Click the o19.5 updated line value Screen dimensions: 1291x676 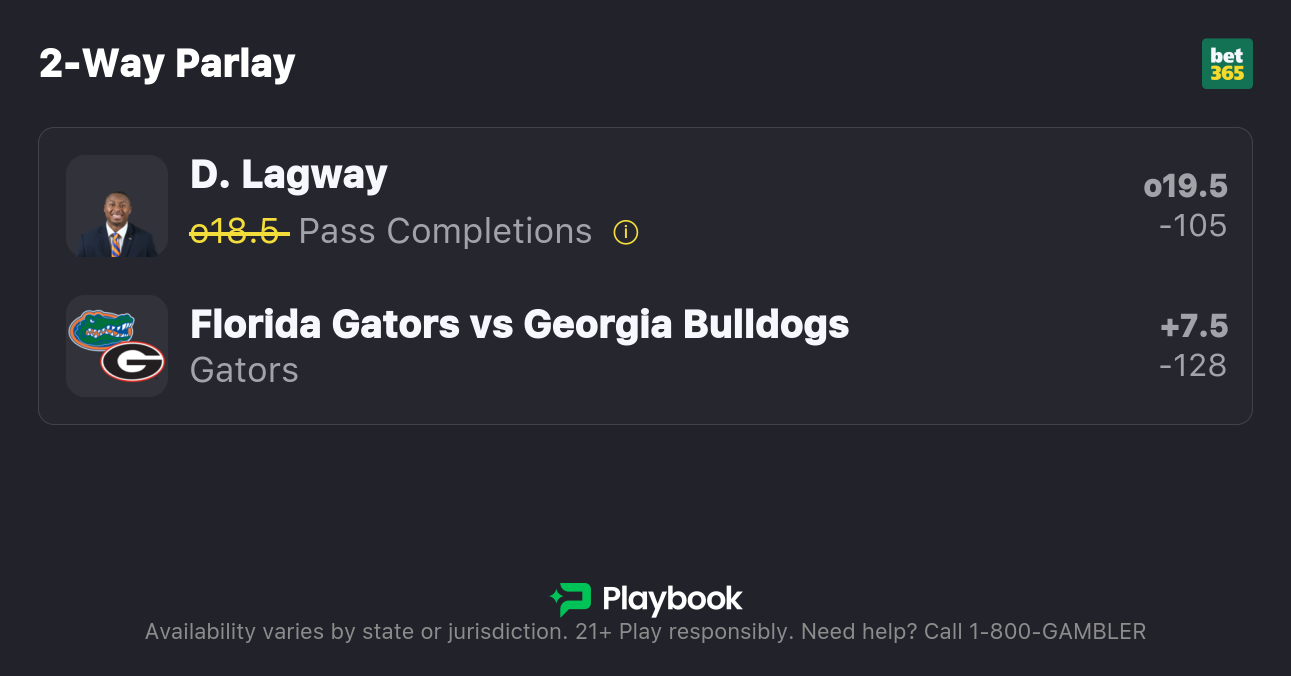tap(1185, 187)
